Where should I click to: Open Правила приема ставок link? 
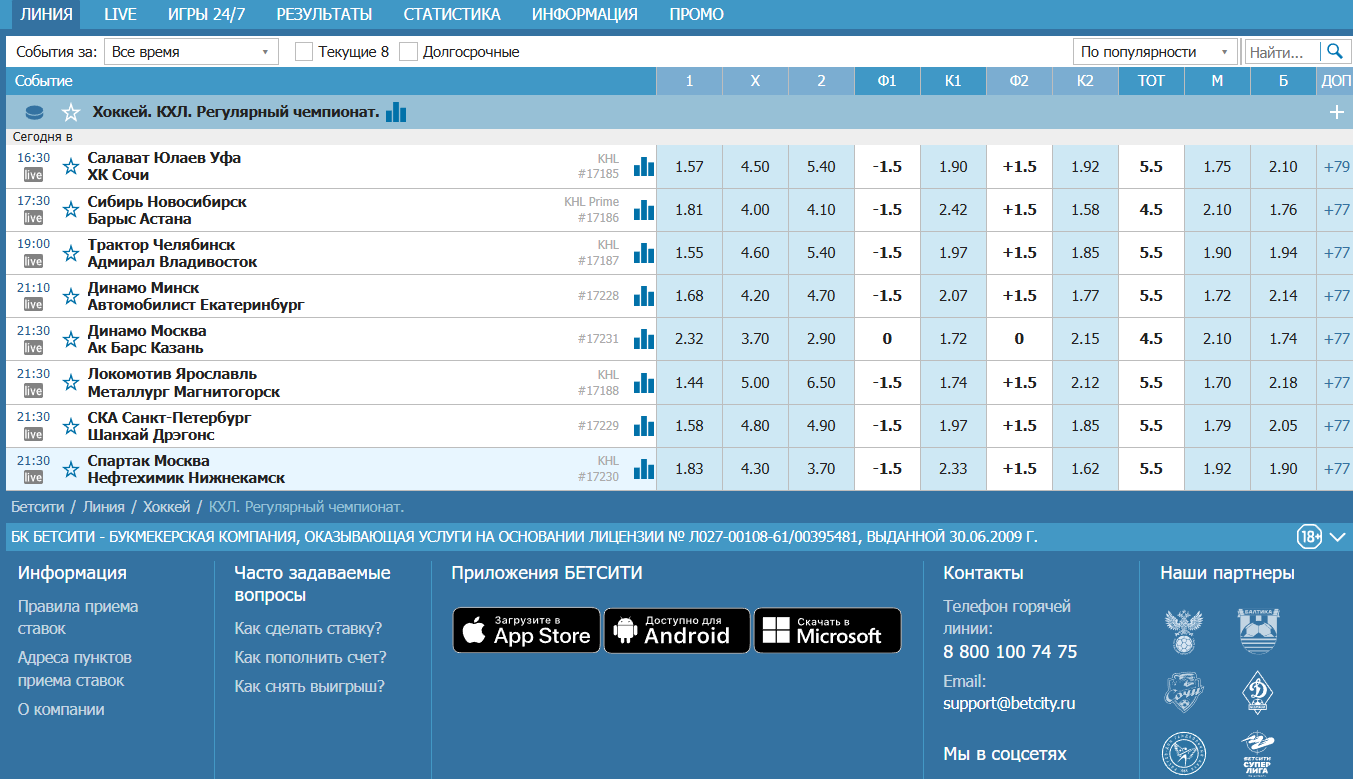(78, 617)
